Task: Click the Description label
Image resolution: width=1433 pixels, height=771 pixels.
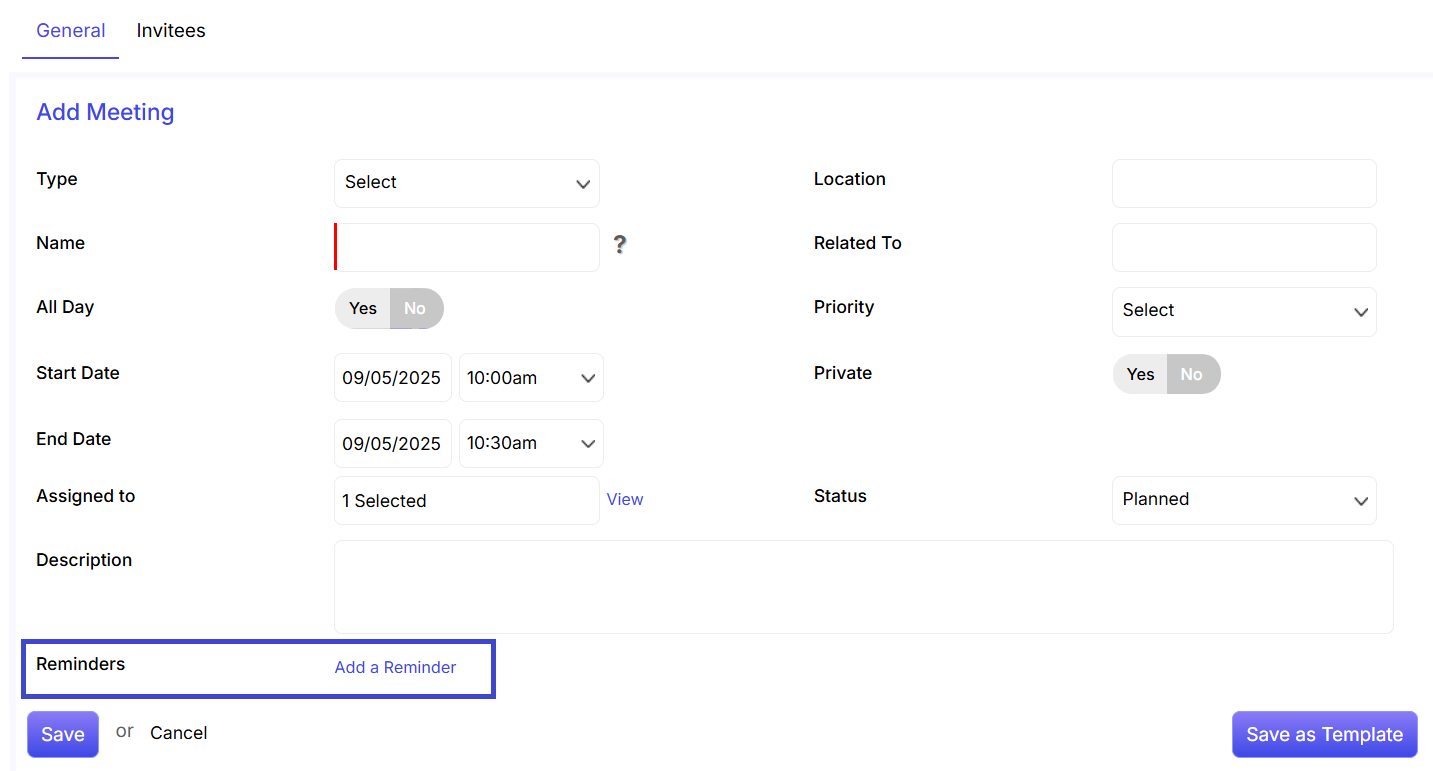Action: click(84, 560)
